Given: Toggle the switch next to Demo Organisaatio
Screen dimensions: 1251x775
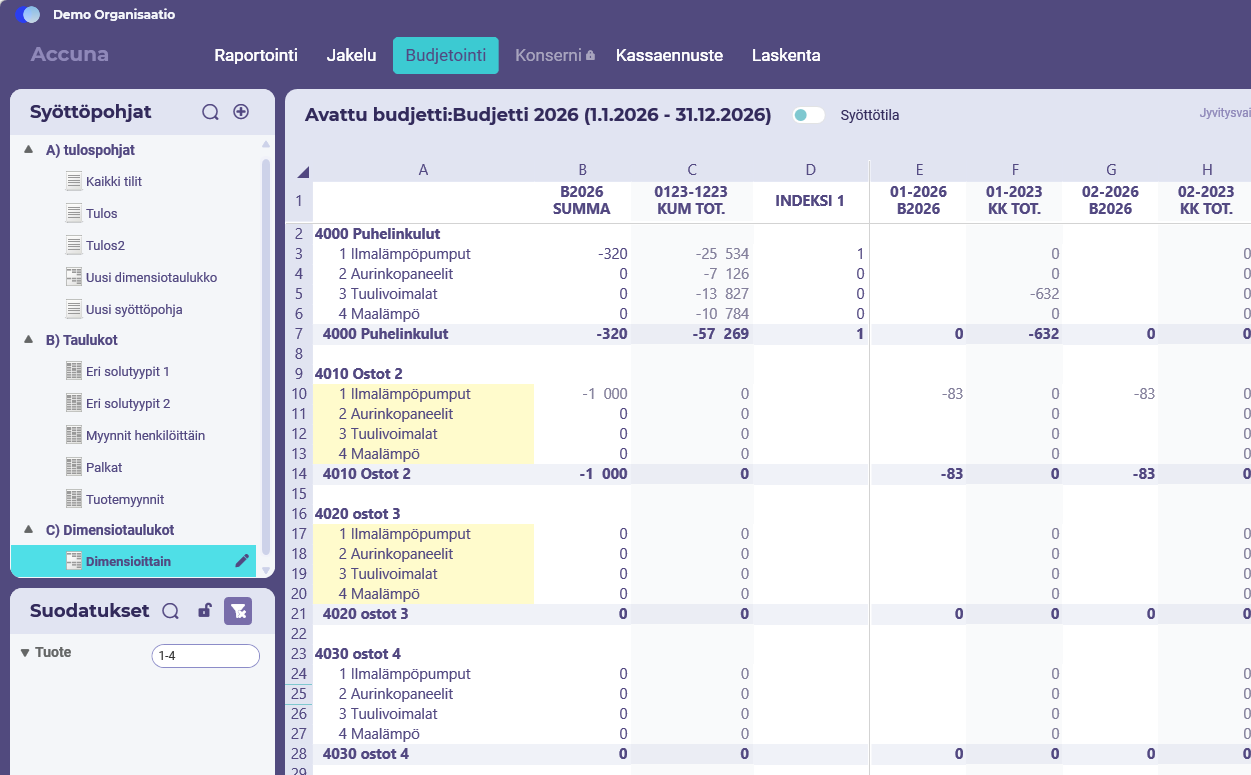Looking at the screenshot, I should [x=28, y=15].
